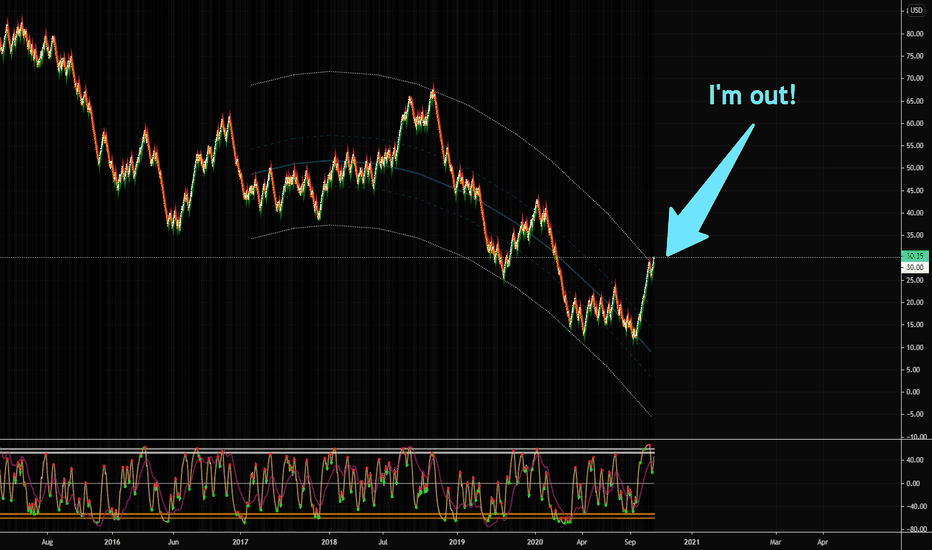This screenshot has height=550, width=932.
Task: Click the 2021 label on time axis
Action: pos(691,542)
